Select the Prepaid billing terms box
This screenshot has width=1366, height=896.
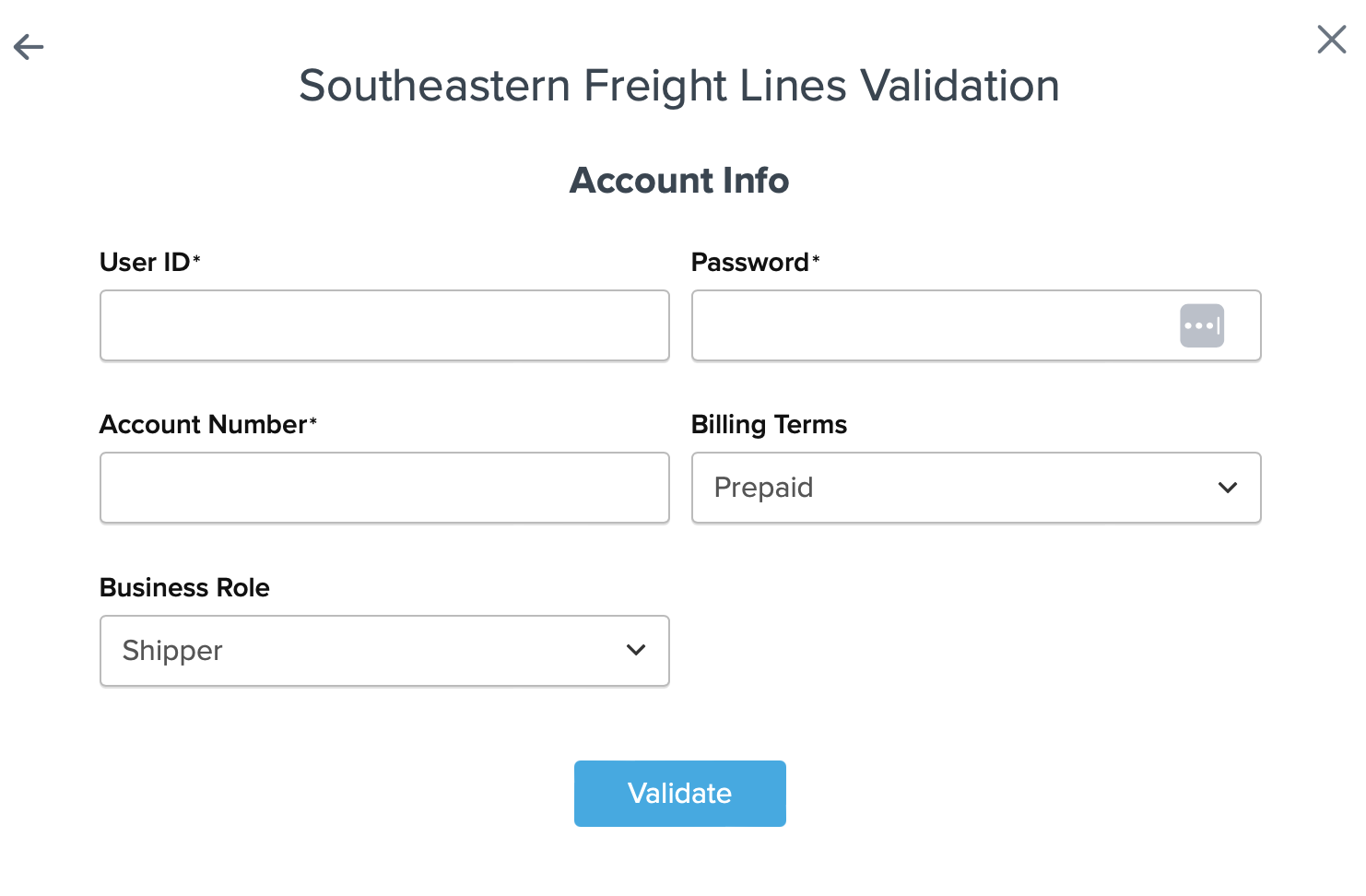coord(976,488)
